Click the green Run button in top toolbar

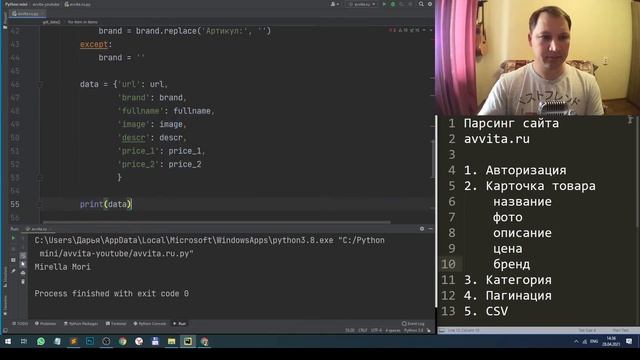[384, 4]
